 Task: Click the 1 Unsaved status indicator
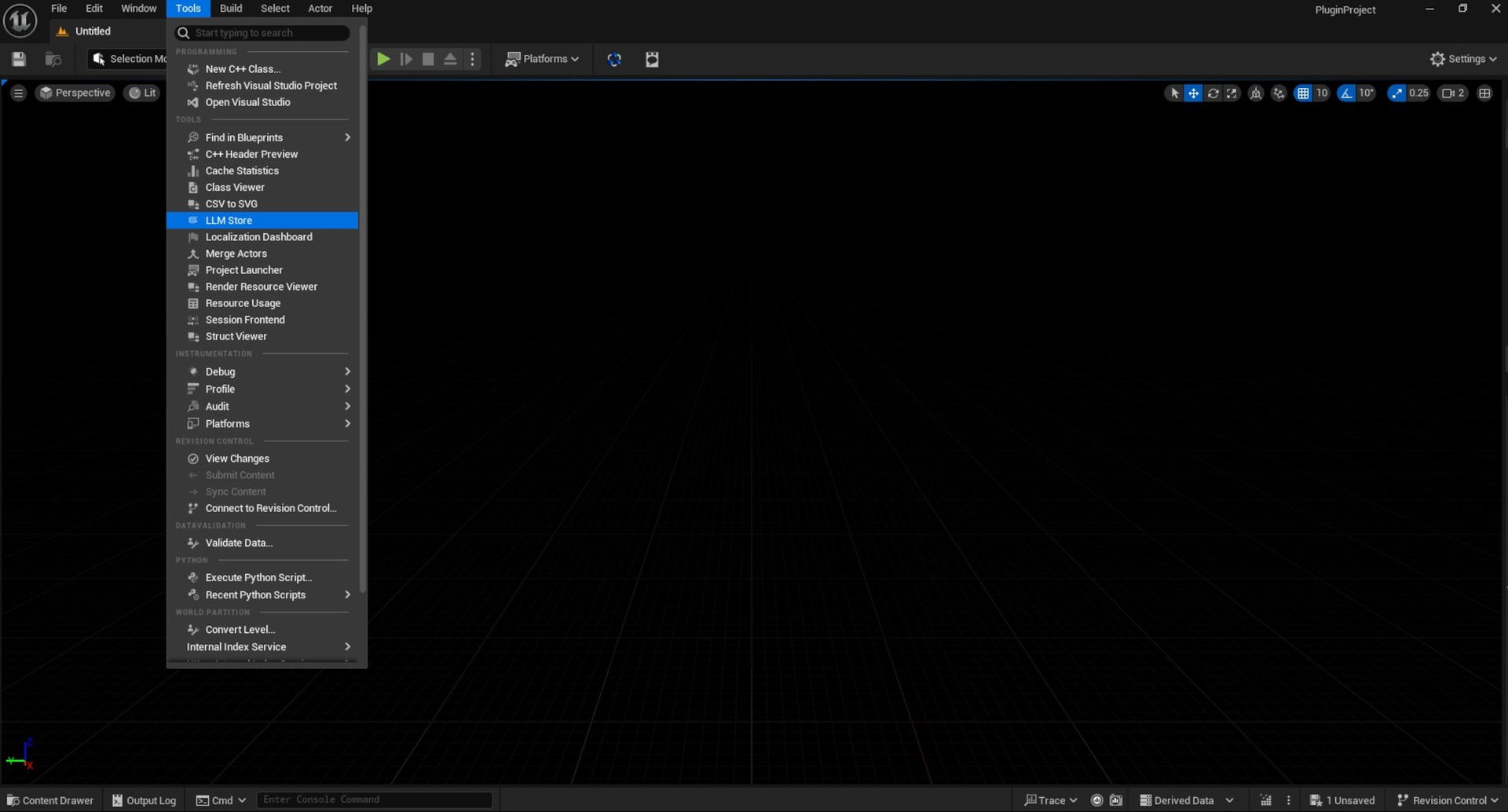[1342, 800]
